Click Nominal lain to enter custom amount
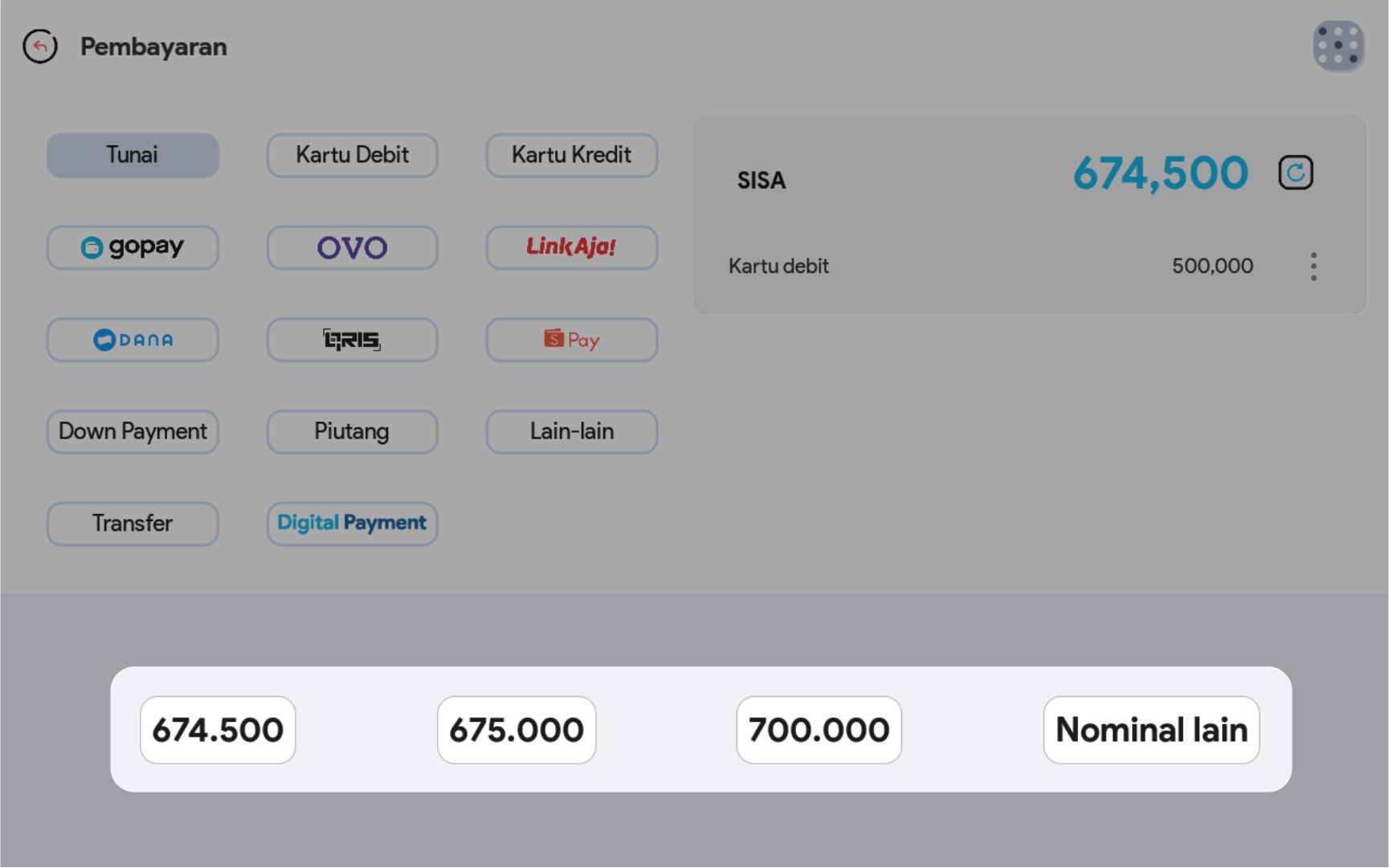 [1151, 730]
